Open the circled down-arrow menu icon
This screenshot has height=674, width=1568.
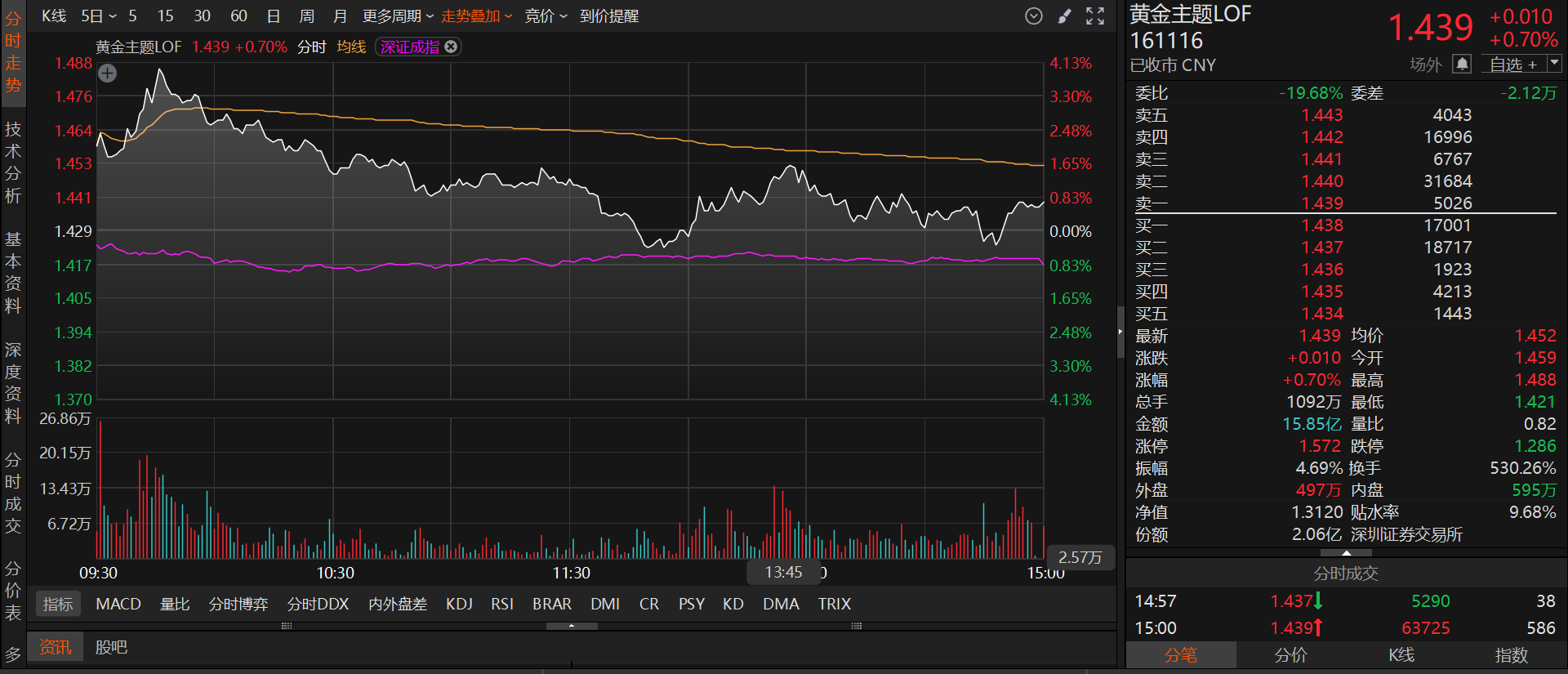tap(1034, 16)
